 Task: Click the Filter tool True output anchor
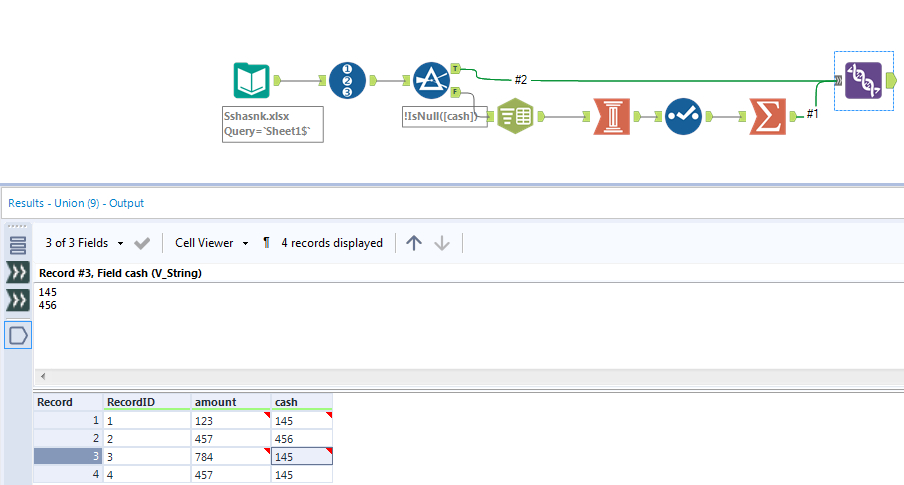click(455, 69)
